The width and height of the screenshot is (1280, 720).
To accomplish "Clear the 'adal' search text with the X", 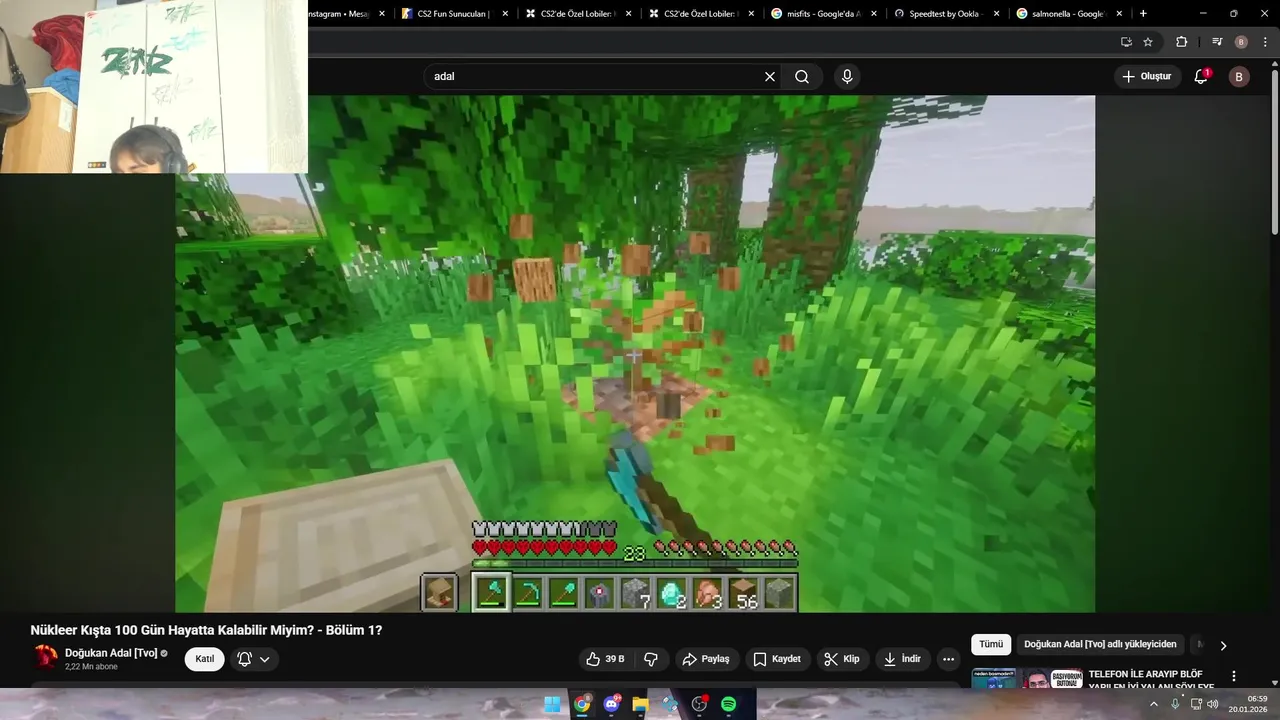I will (x=770, y=76).
